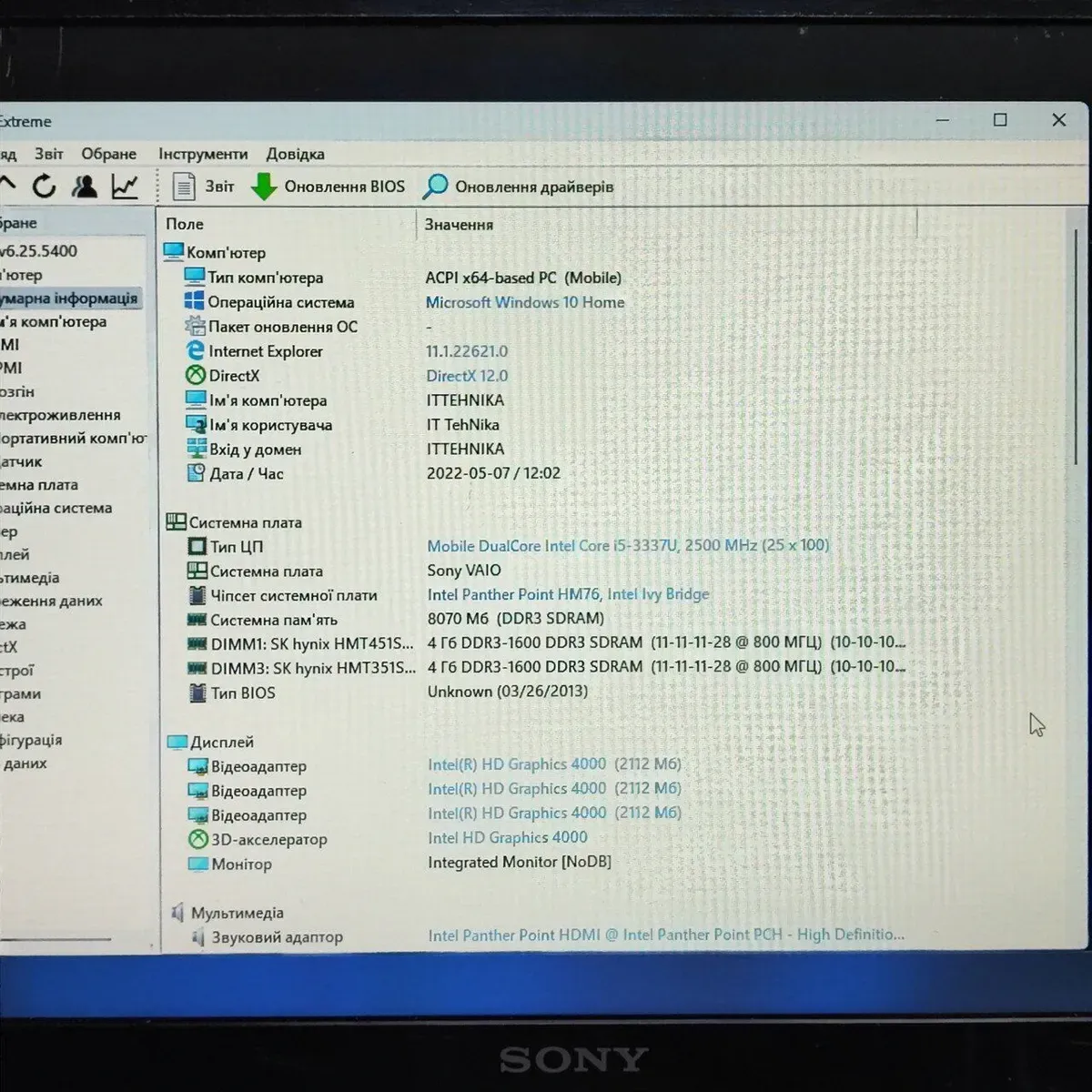Open Microsoft Windows 10 Home link
Screen dimensions: 1092x1092
pos(525,302)
